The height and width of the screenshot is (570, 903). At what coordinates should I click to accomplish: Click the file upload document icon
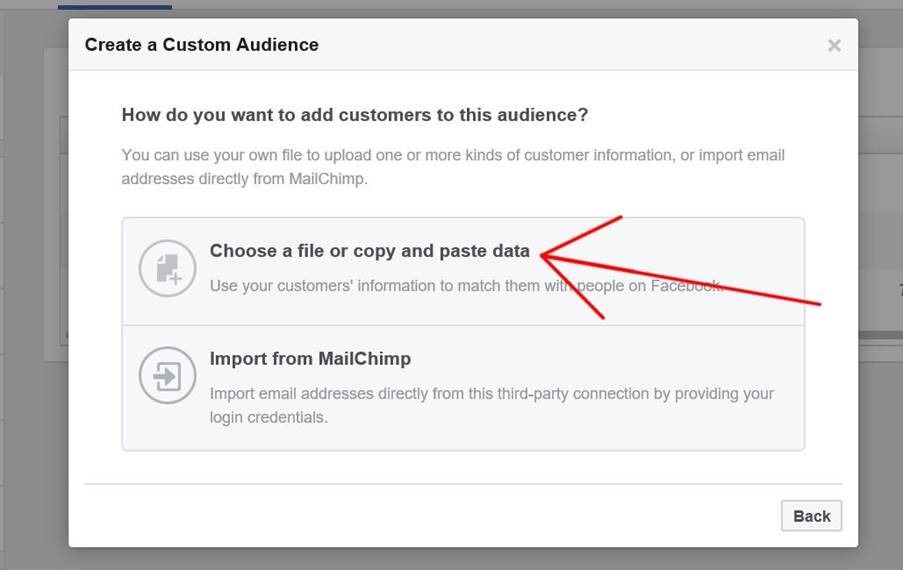(167, 269)
